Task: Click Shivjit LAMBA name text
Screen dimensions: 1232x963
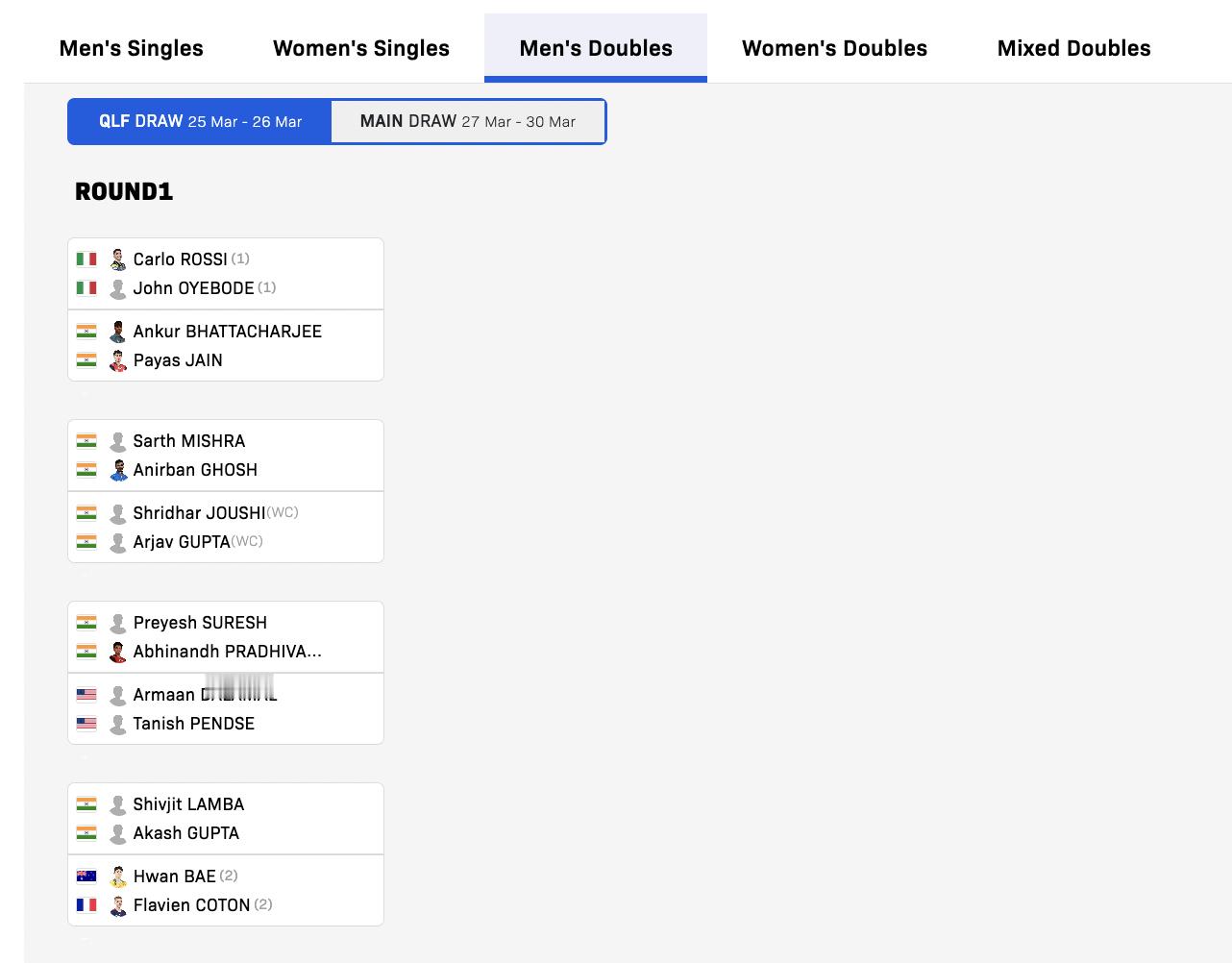Action: [188, 804]
